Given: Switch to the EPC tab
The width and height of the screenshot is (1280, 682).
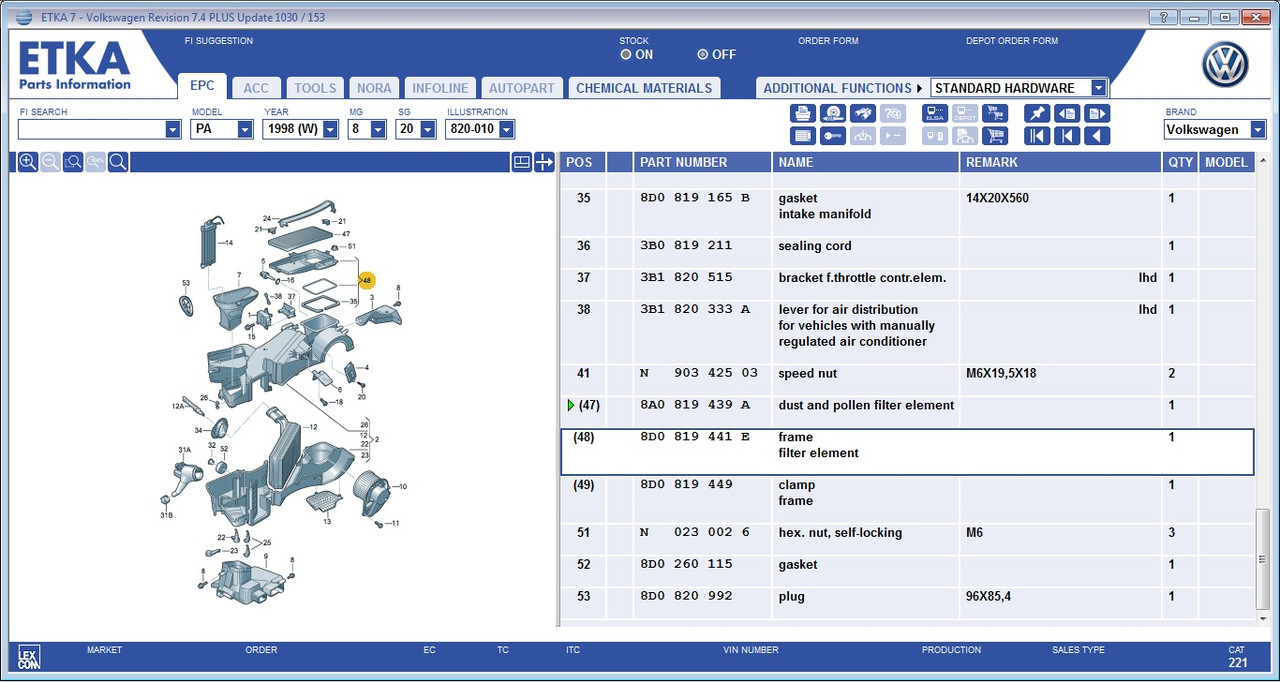Looking at the screenshot, I should click(x=202, y=86).
